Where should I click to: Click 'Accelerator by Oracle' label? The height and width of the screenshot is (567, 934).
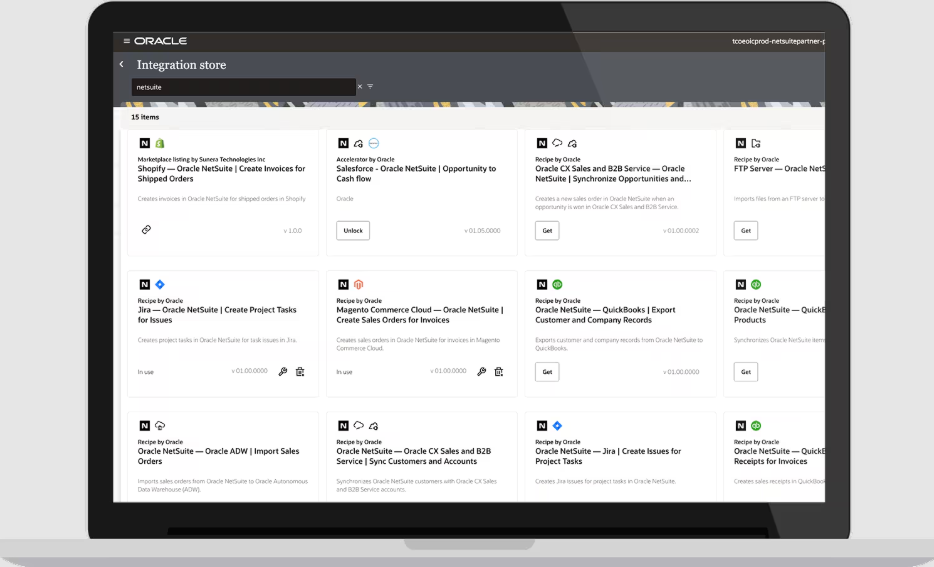(365, 160)
